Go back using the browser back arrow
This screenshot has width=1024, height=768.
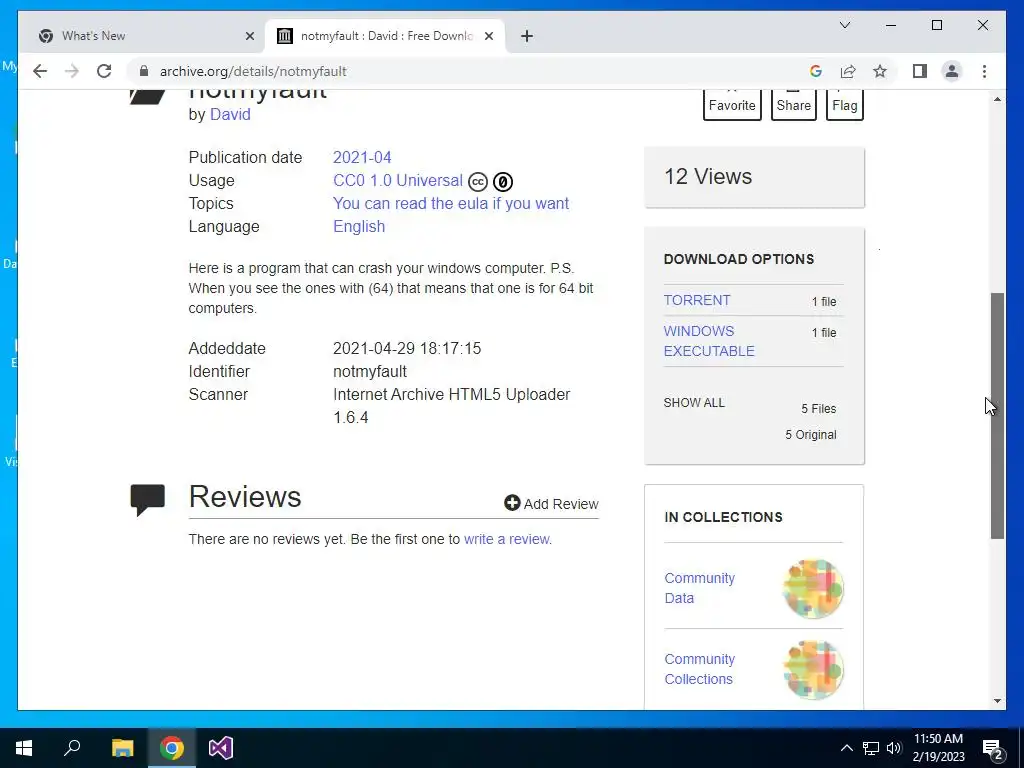(40, 71)
